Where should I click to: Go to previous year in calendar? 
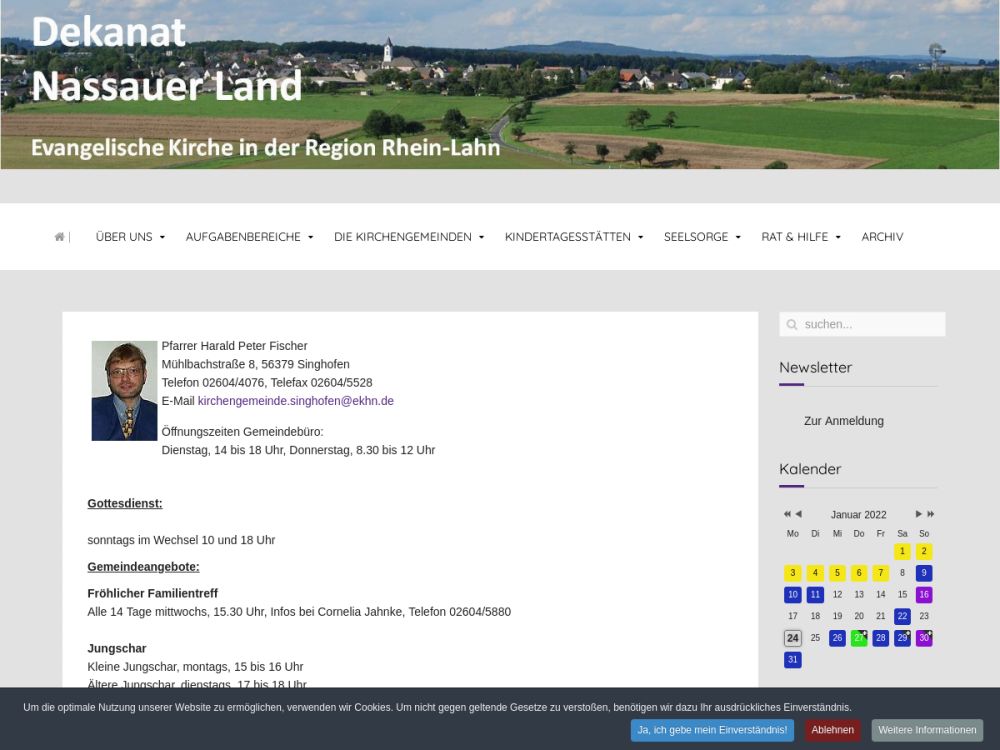click(787, 514)
